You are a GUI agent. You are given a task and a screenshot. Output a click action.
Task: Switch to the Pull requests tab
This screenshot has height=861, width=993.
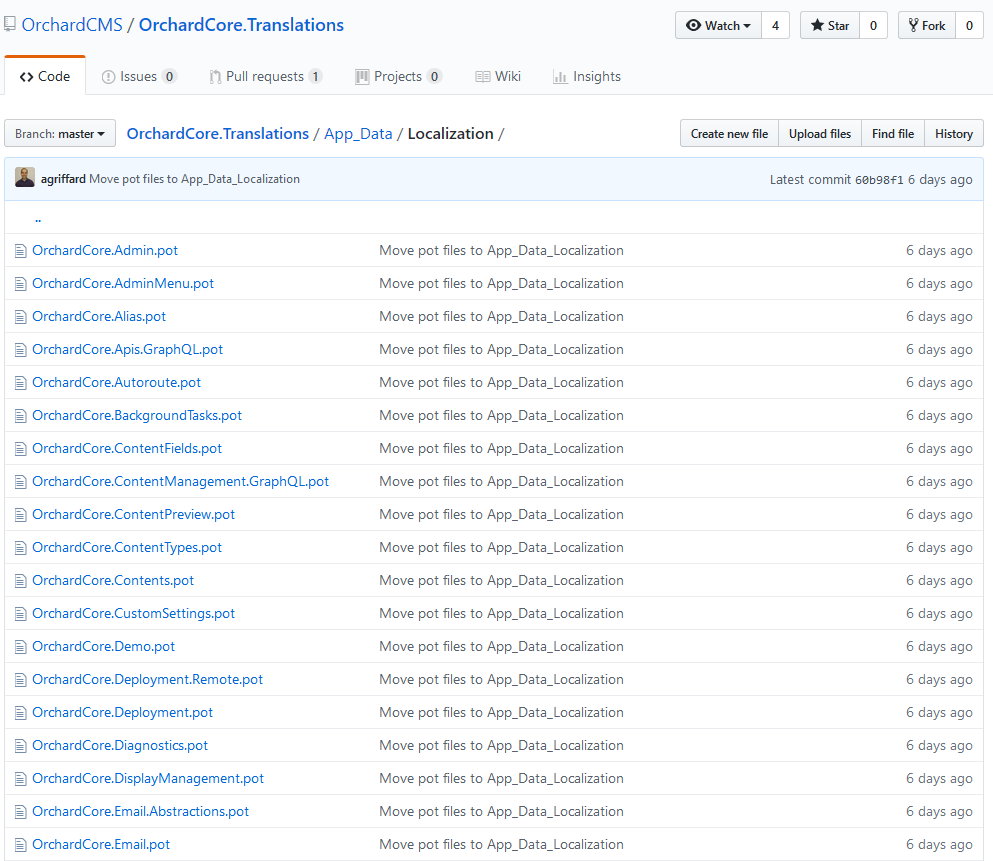click(x=266, y=77)
